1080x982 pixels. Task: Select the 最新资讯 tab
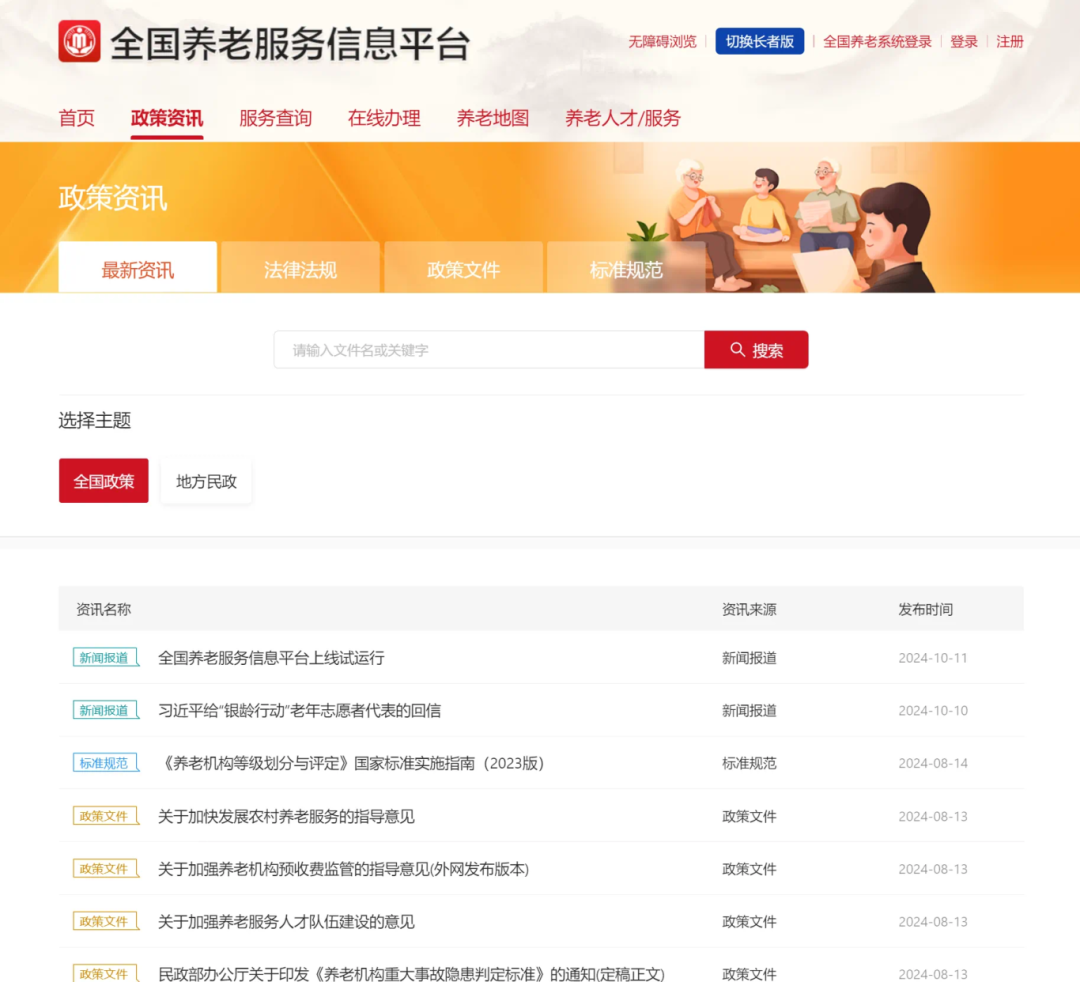(137, 267)
